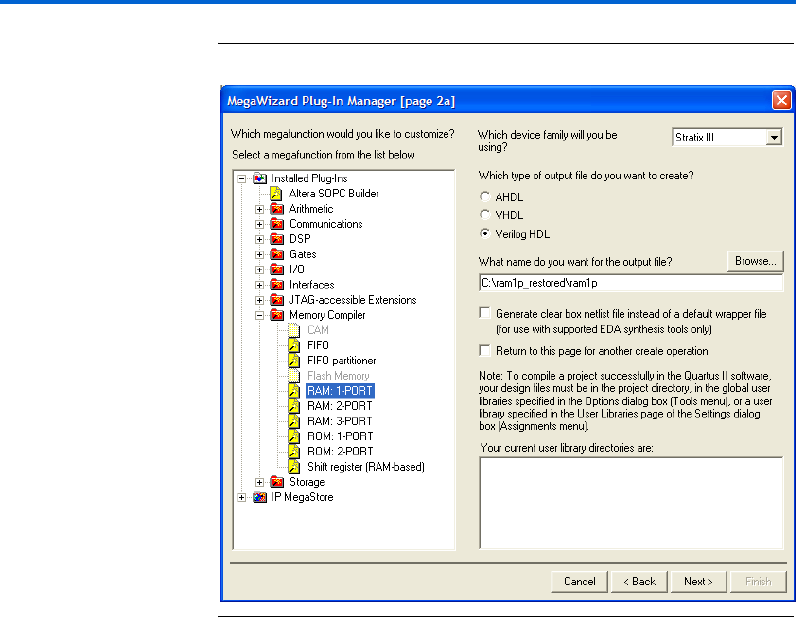Expand the Arithmetic category

259,209
